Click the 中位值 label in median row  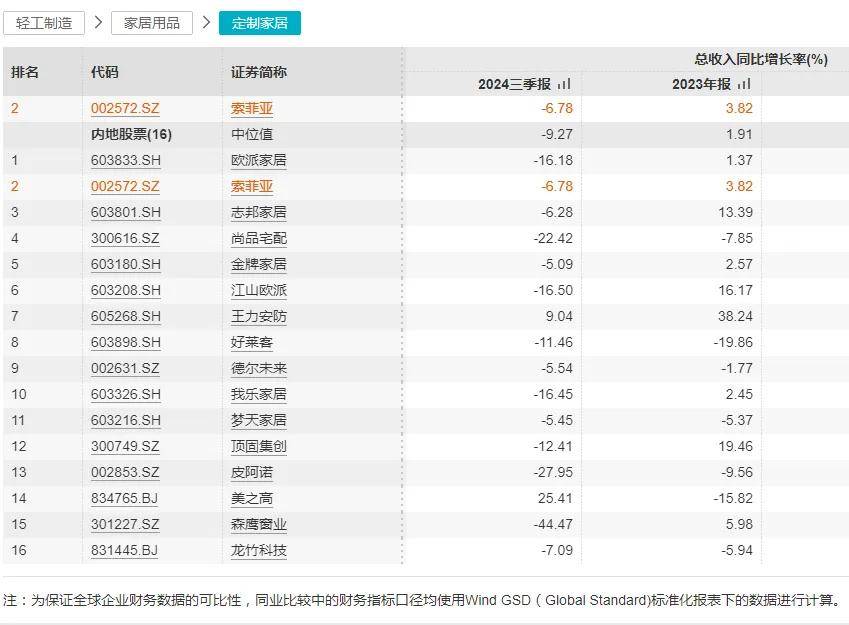tap(252, 134)
